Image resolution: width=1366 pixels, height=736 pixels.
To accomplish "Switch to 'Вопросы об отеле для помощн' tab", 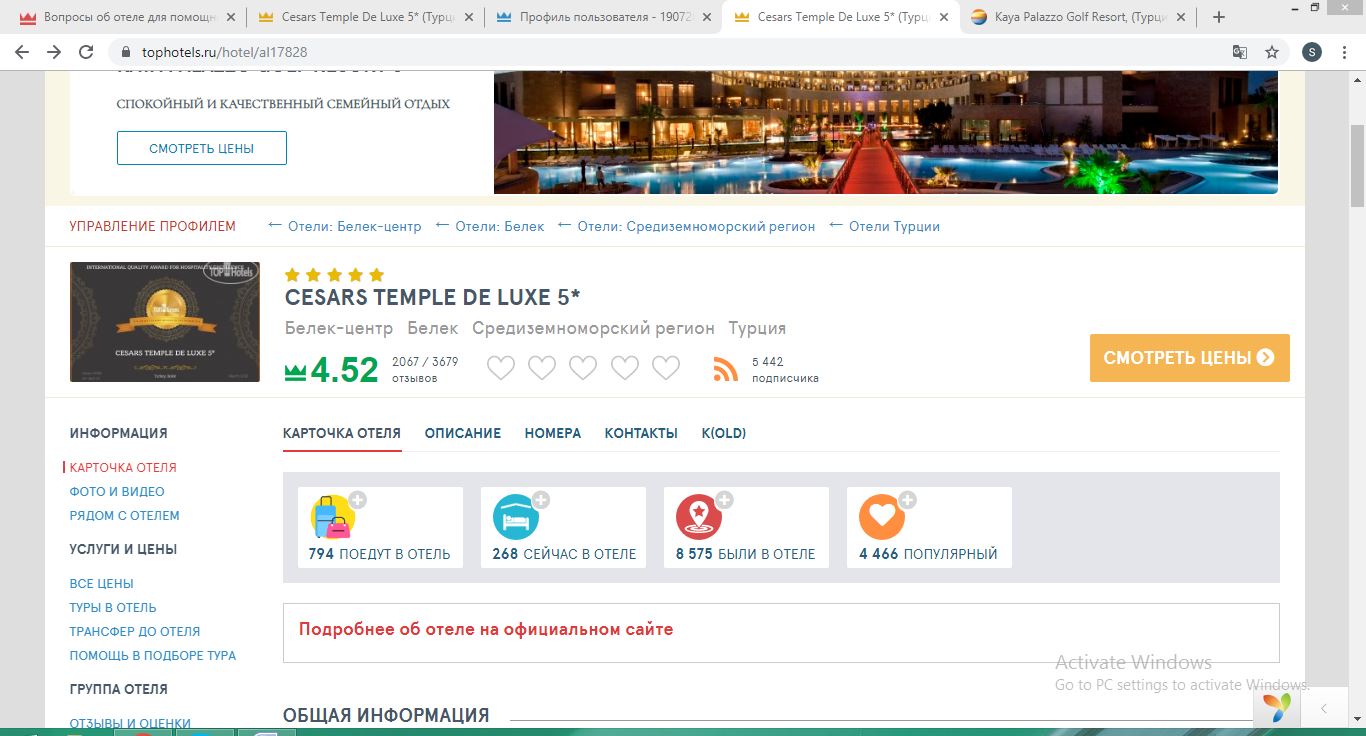I will tap(125, 17).
